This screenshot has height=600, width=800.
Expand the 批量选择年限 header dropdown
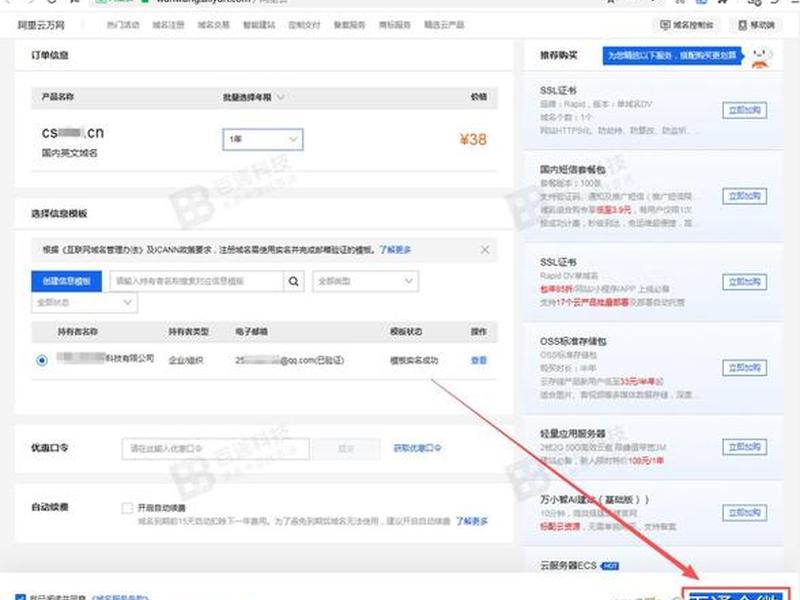[253, 97]
